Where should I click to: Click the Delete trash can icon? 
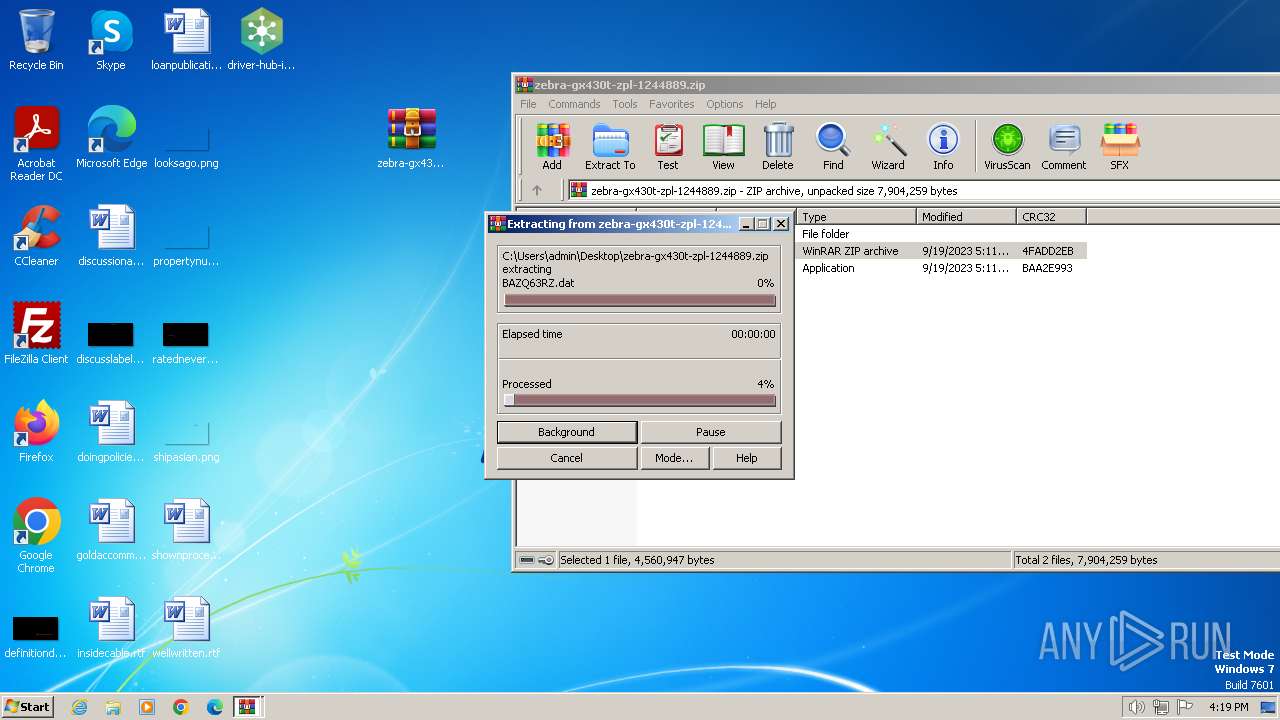pos(777,147)
